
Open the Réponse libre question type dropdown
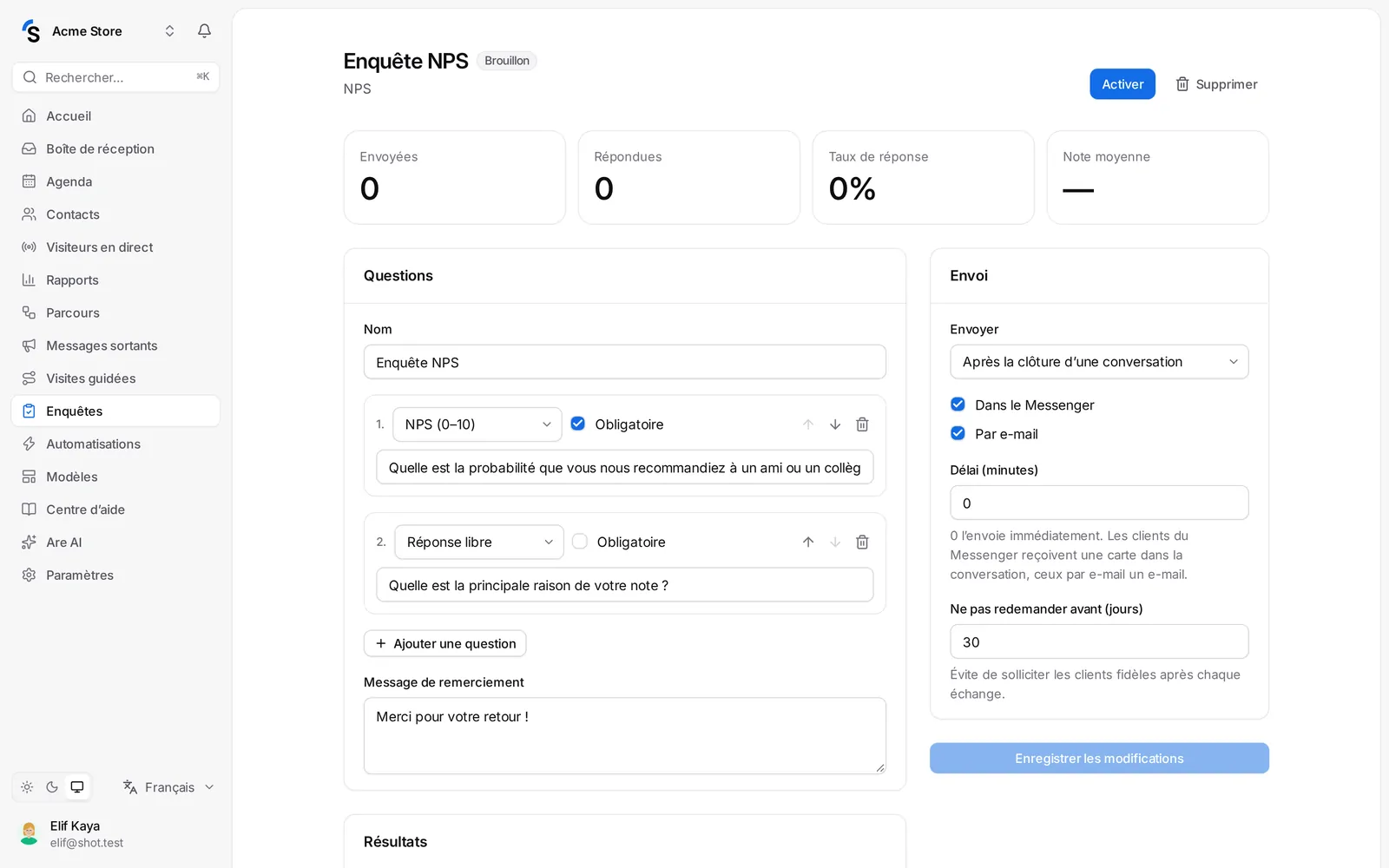(x=479, y=542)
